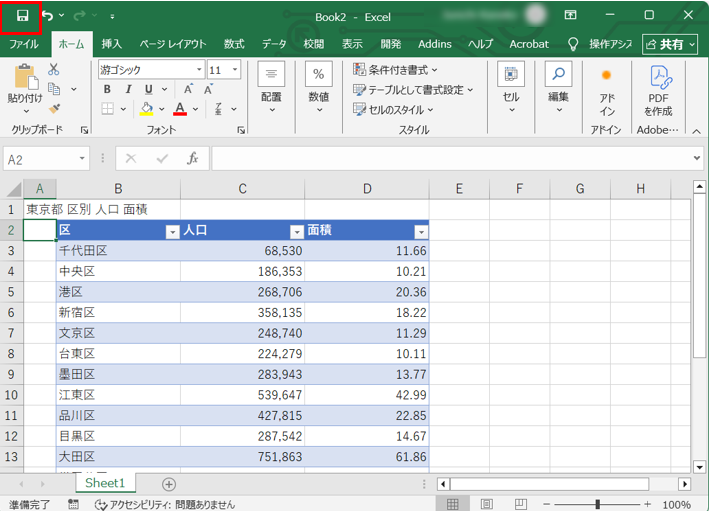This screenshot has width=713, height=511.
Task: Apply yellow fill color bucket
Action: [146, 109]
